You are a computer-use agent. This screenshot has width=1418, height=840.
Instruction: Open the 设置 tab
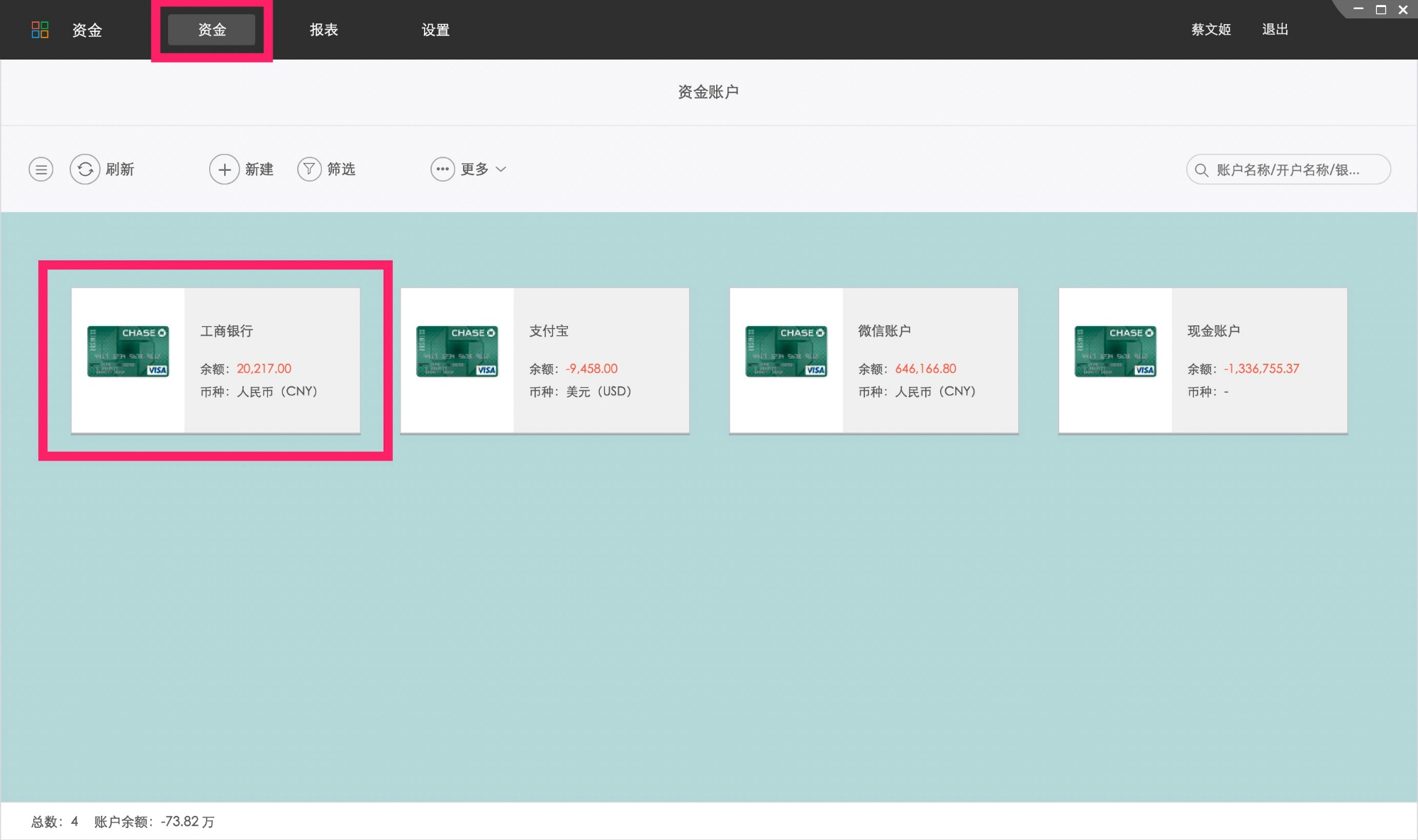point(435,30)
